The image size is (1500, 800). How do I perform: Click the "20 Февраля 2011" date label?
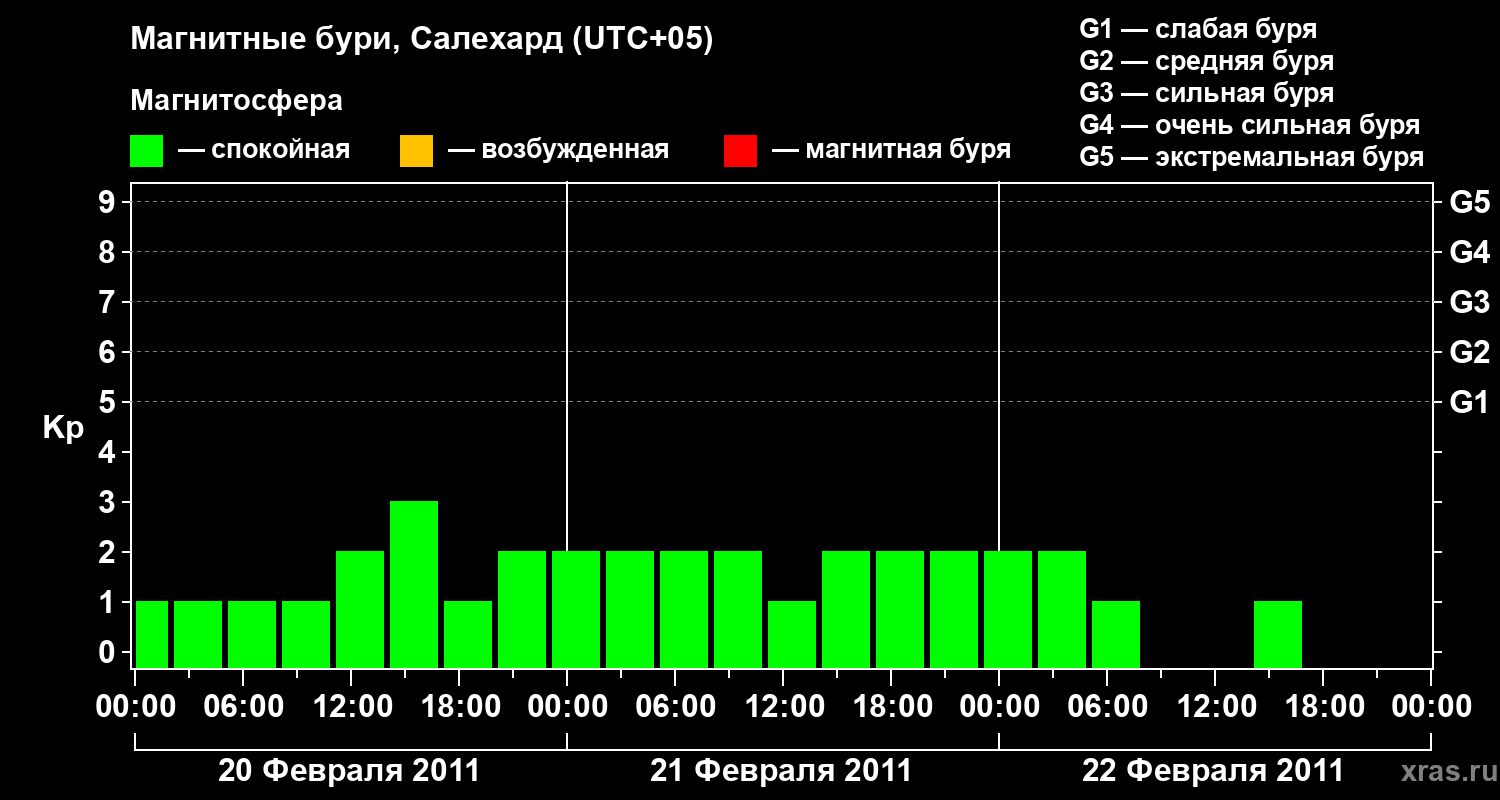pos(349,771)
